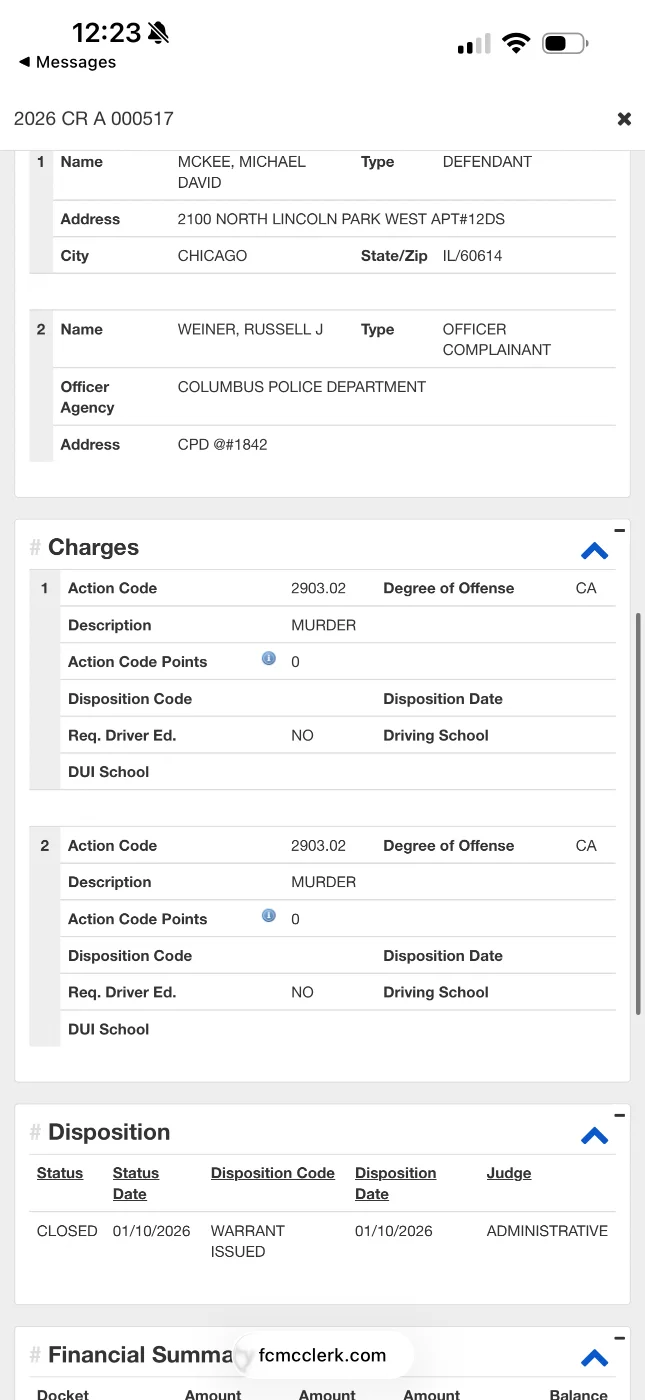
Task: Tap the battery status icon
Action: [565, 43]
